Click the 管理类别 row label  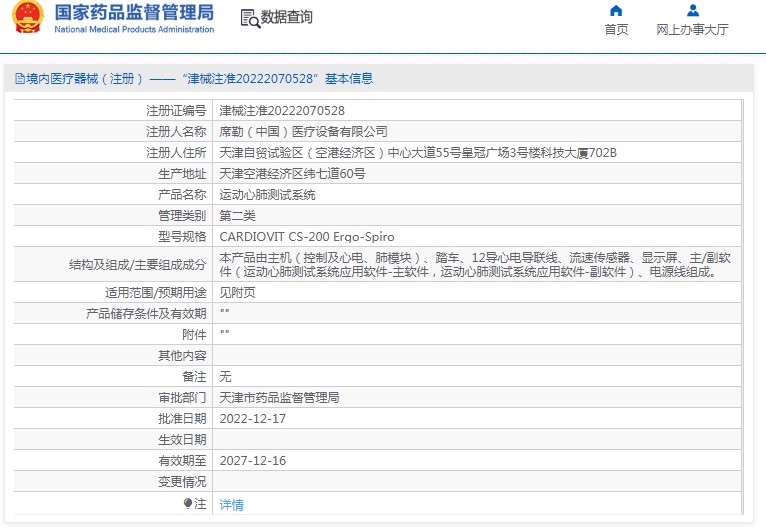(x=182, y=216)
